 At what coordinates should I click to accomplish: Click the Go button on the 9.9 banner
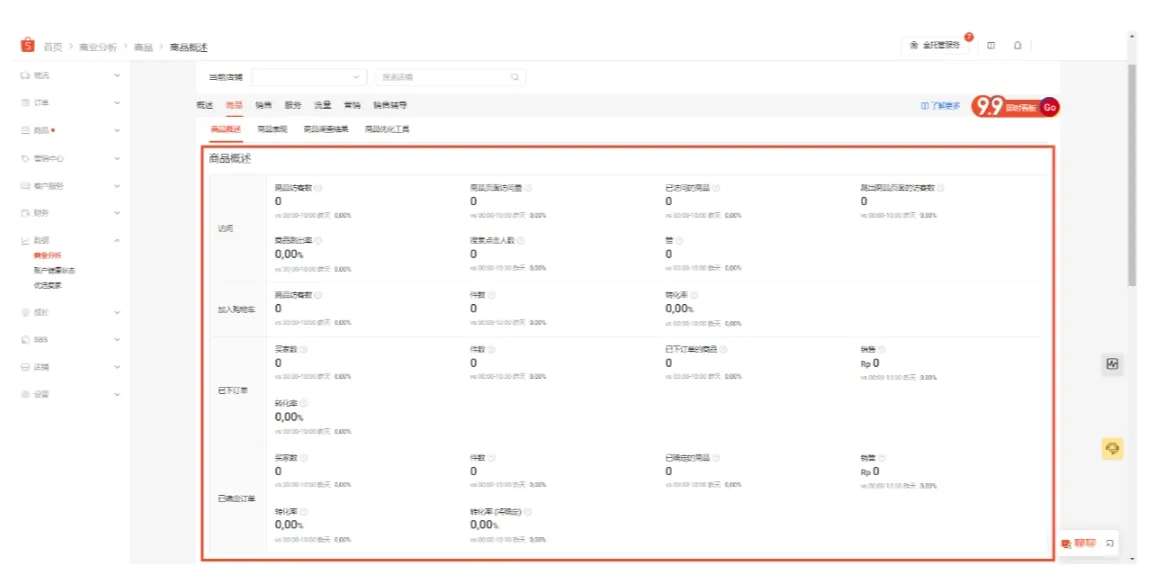click(1050, 107)
